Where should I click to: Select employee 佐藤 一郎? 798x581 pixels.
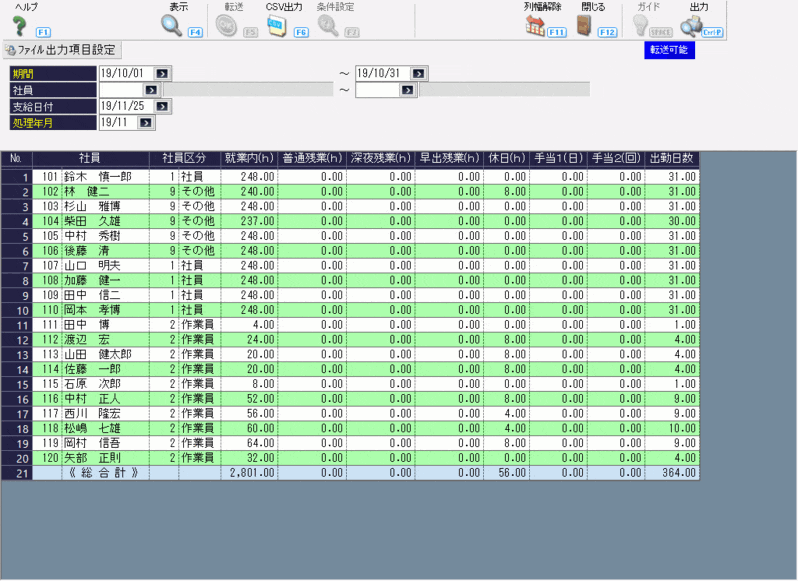92,369
